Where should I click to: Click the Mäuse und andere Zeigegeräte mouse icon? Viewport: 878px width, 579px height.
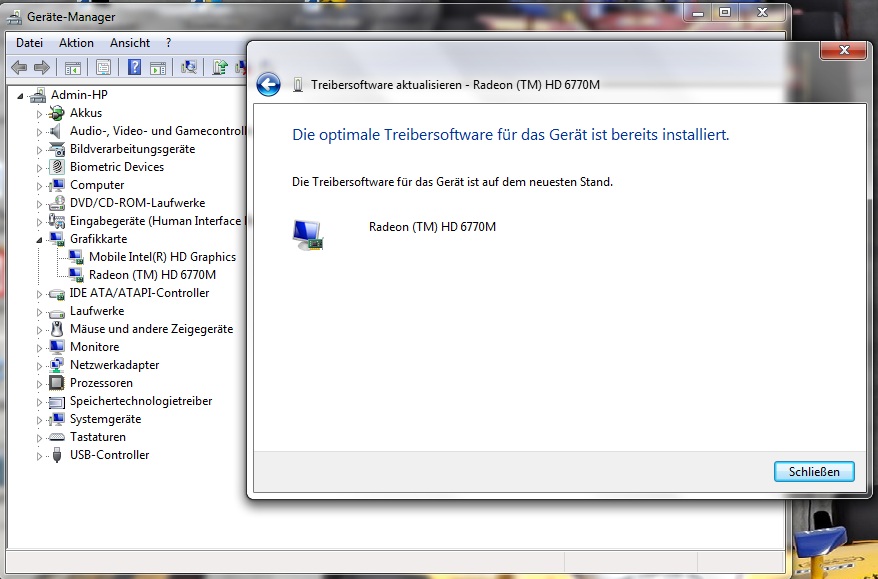tap(57, 329)
